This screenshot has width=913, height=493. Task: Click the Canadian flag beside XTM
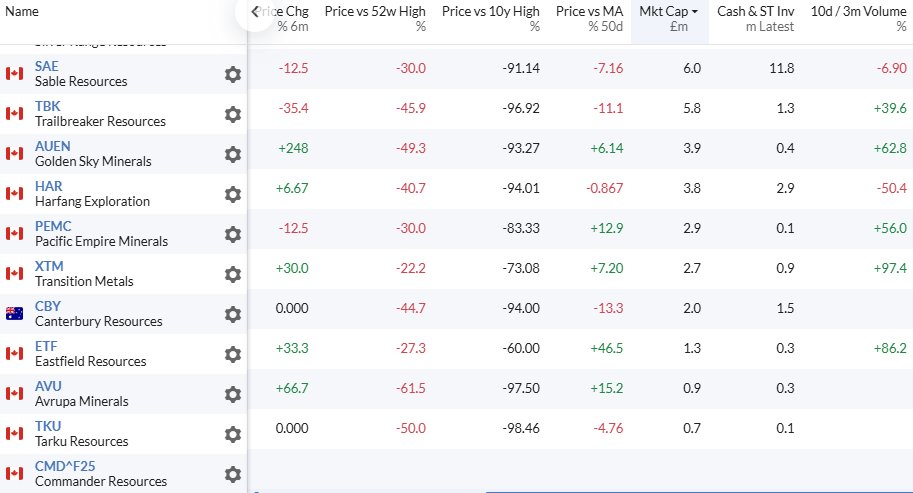(15, 274)
